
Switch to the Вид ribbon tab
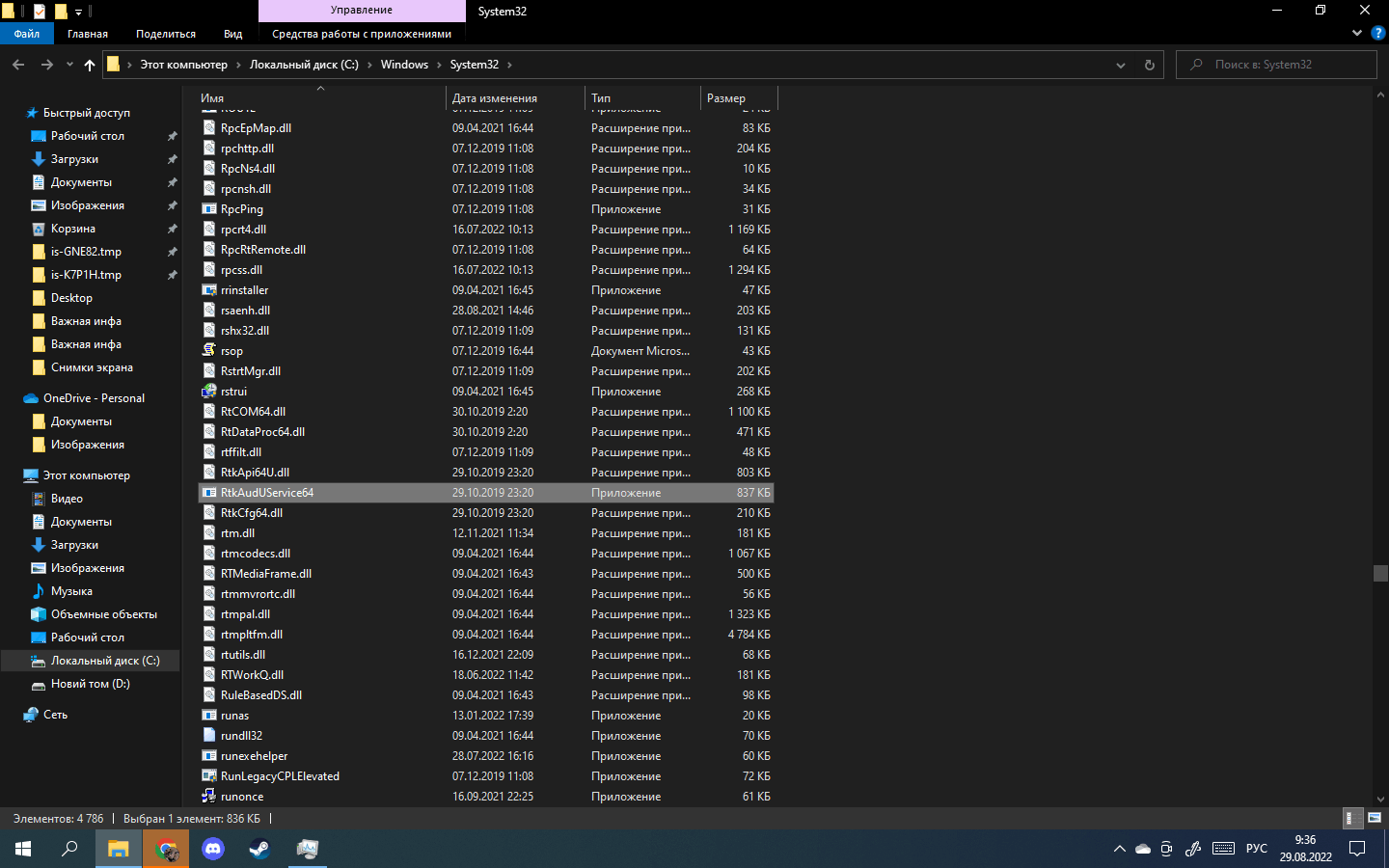tap(233, 34)
